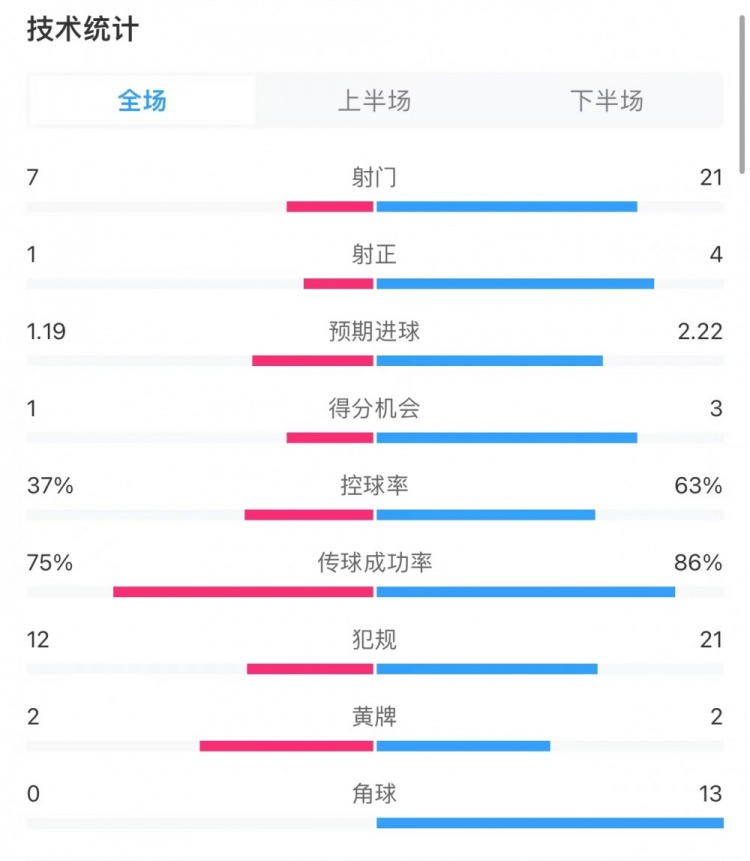Viewport: 750px width, 861px height.
Task: Click the 2.22 预期进球 value
Action: tap(699, 331)
